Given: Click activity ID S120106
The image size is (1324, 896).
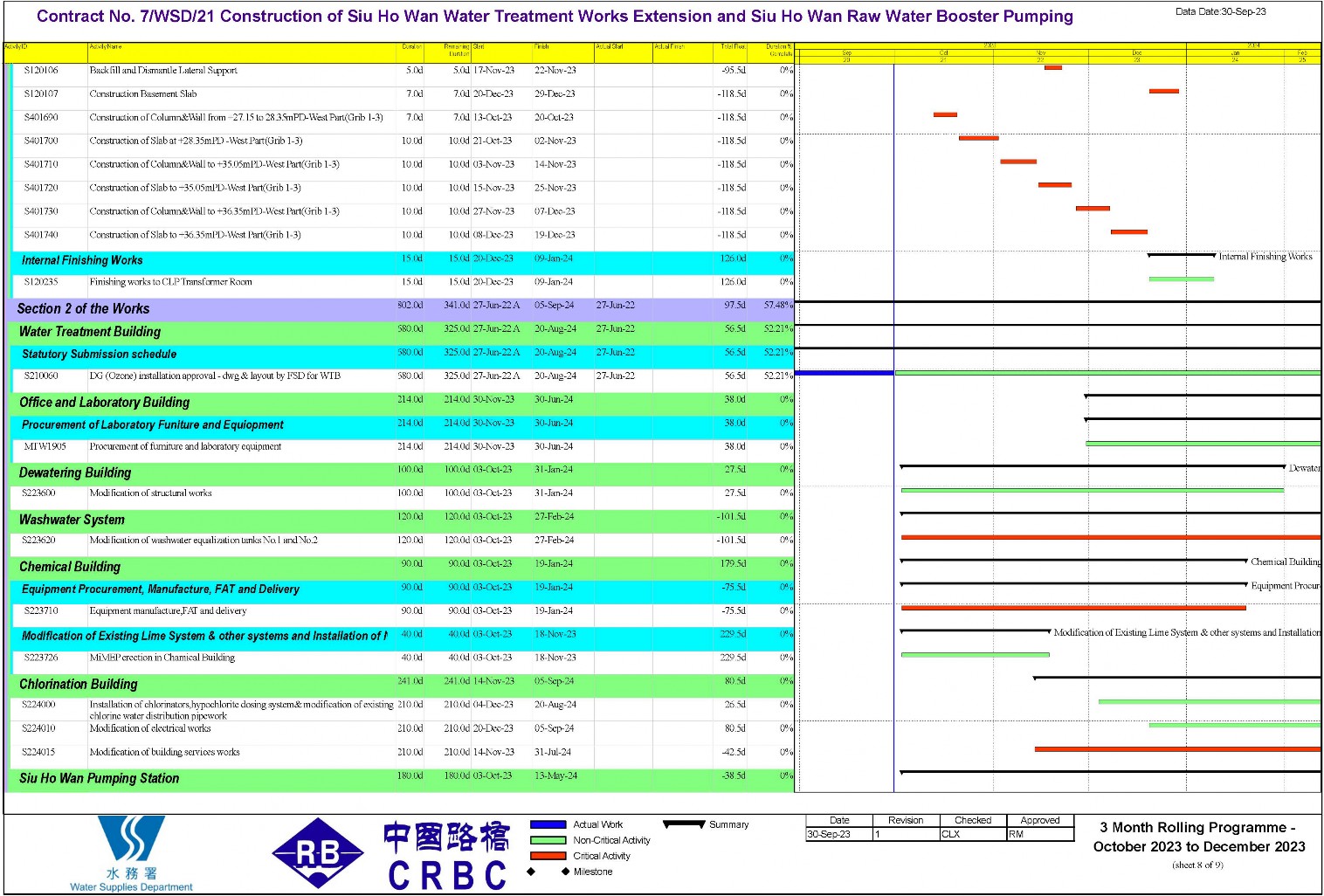Looking at the screenshot, I should [41, 71].
